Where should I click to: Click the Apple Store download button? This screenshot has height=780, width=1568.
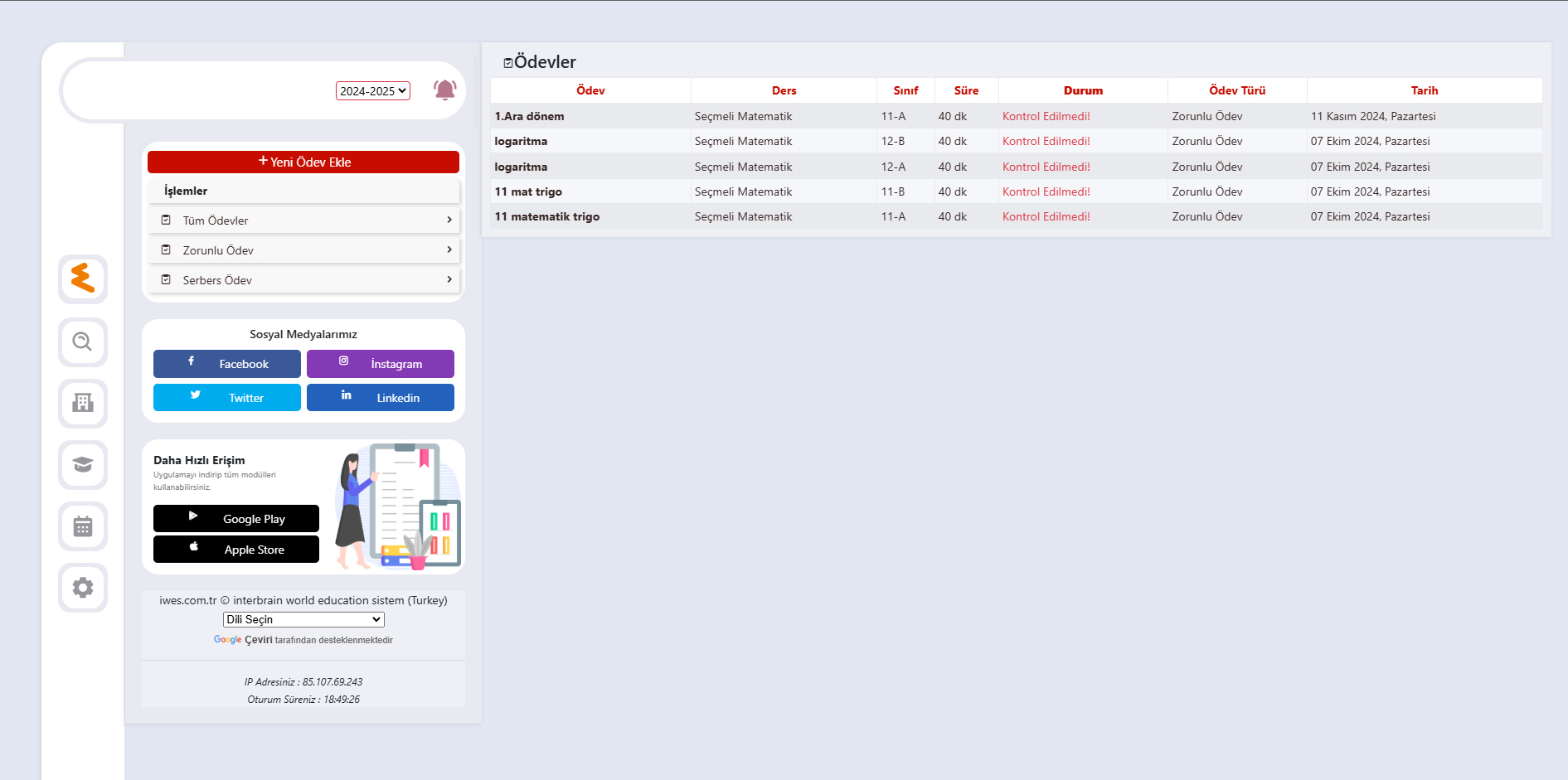point(236,549)
